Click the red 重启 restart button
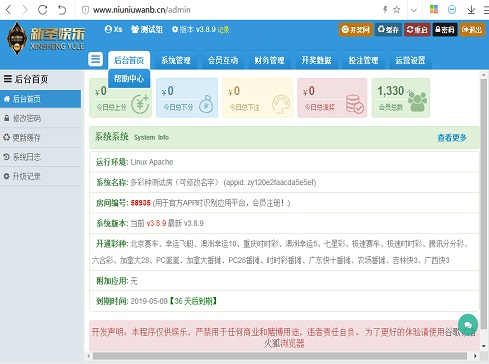Viewport: 489px width, 364px height. tap(417, 30)
